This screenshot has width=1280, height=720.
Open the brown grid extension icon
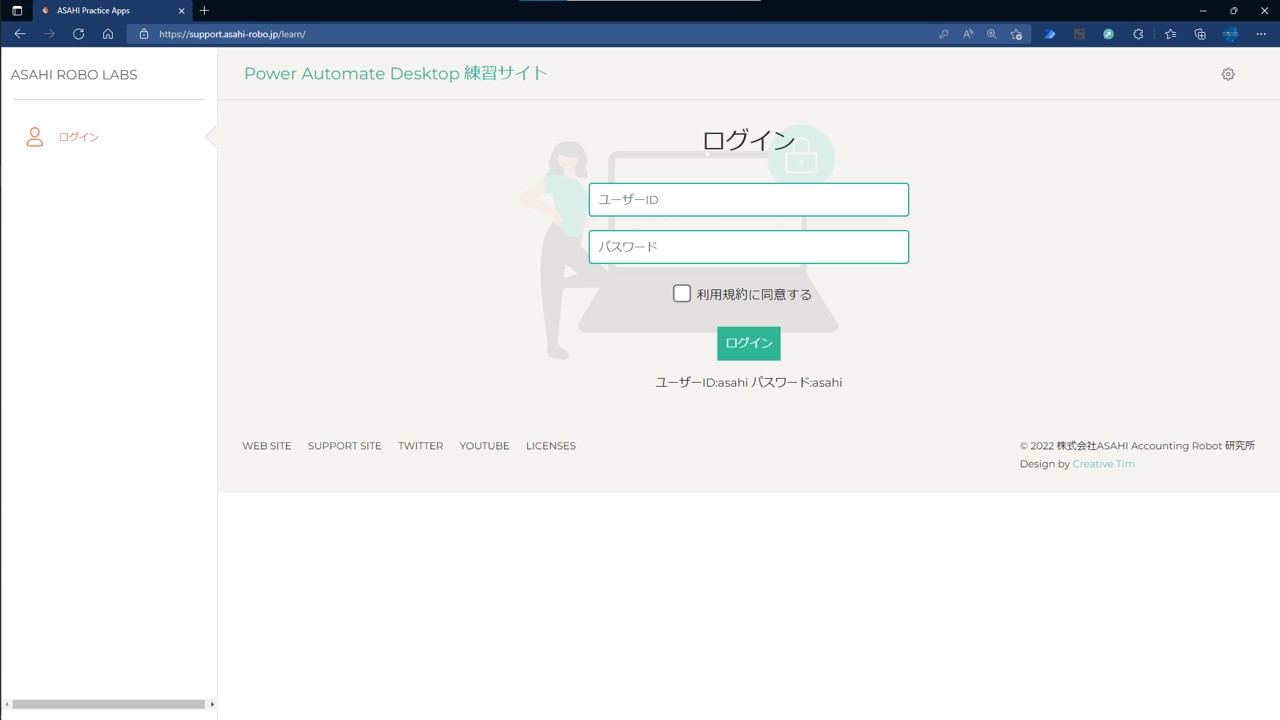click(1079, 34)
